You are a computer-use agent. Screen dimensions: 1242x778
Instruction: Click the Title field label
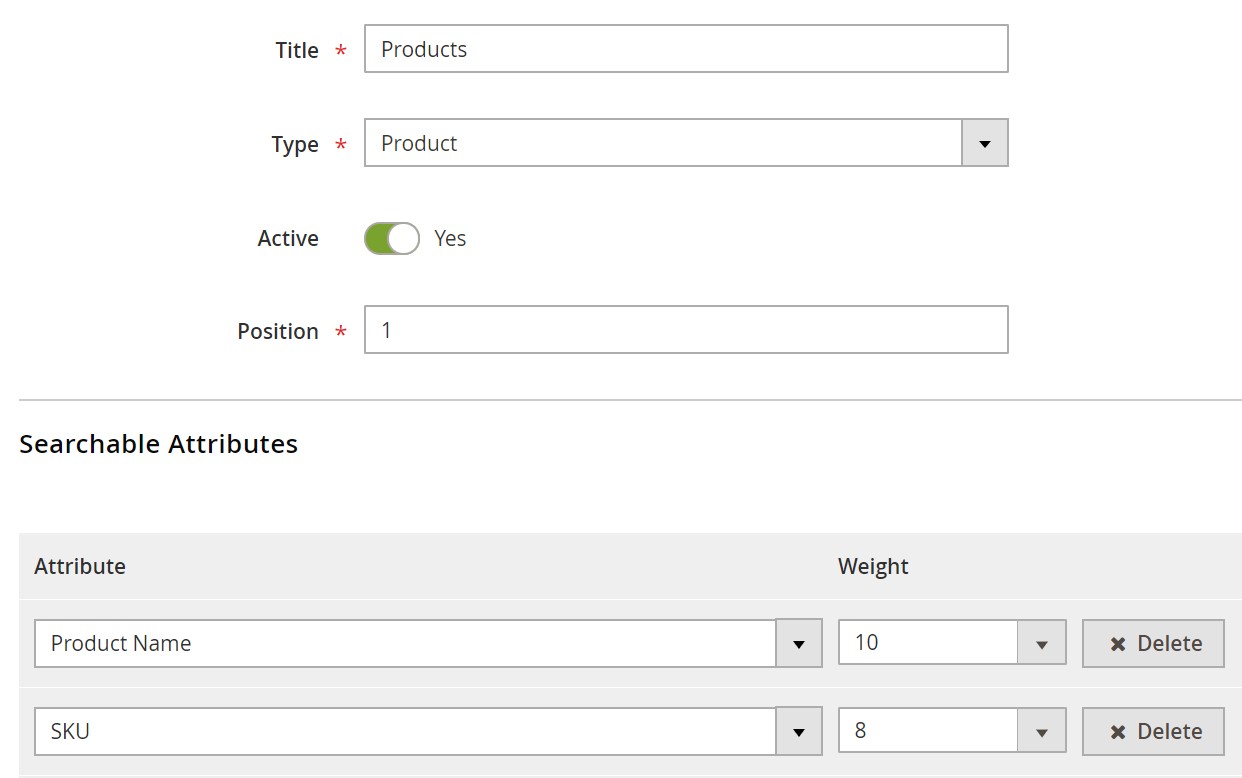297,50
